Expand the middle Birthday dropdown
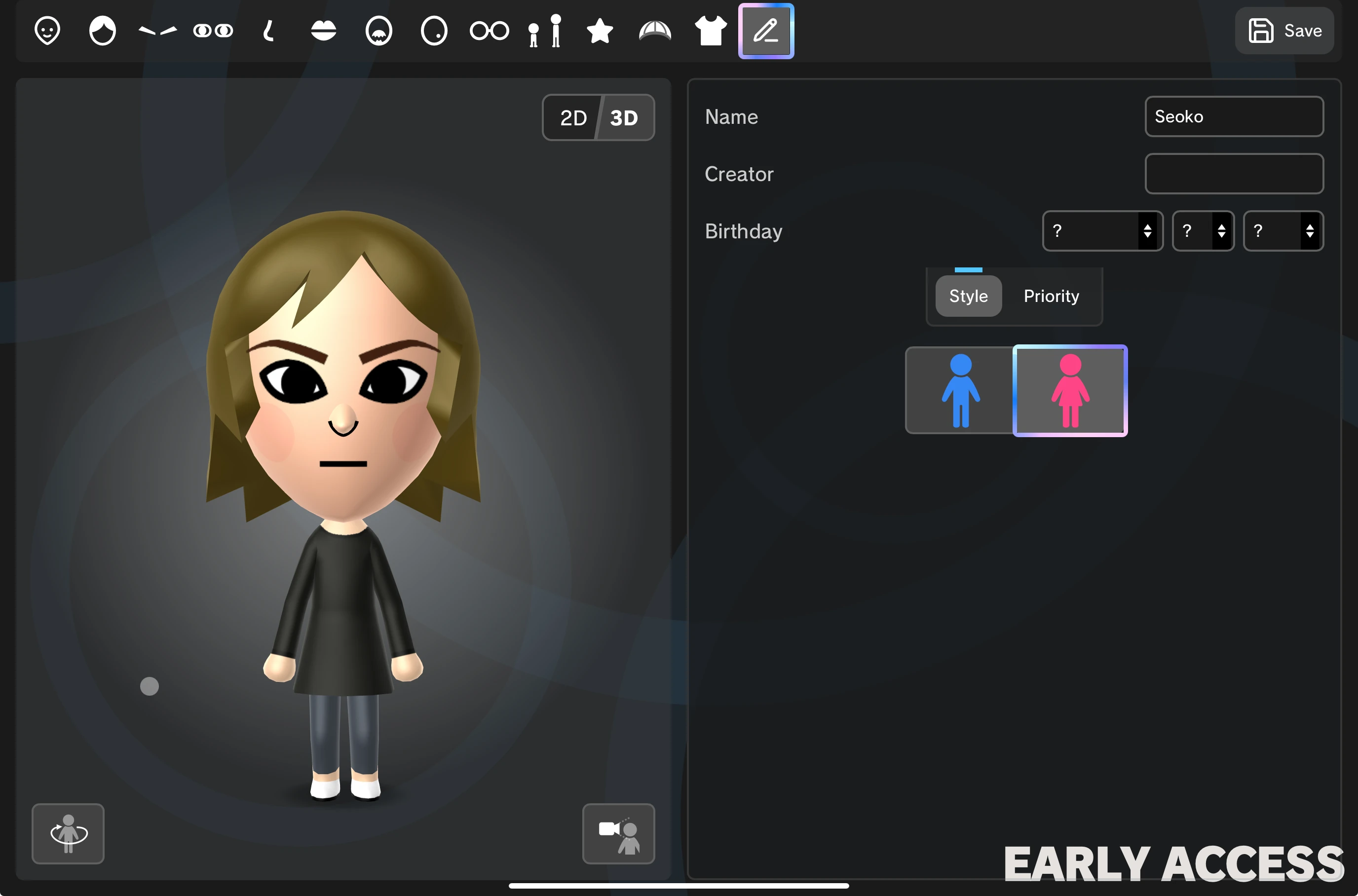Viewport: 1358px width, 896px height. click(x=1203, y=231)
